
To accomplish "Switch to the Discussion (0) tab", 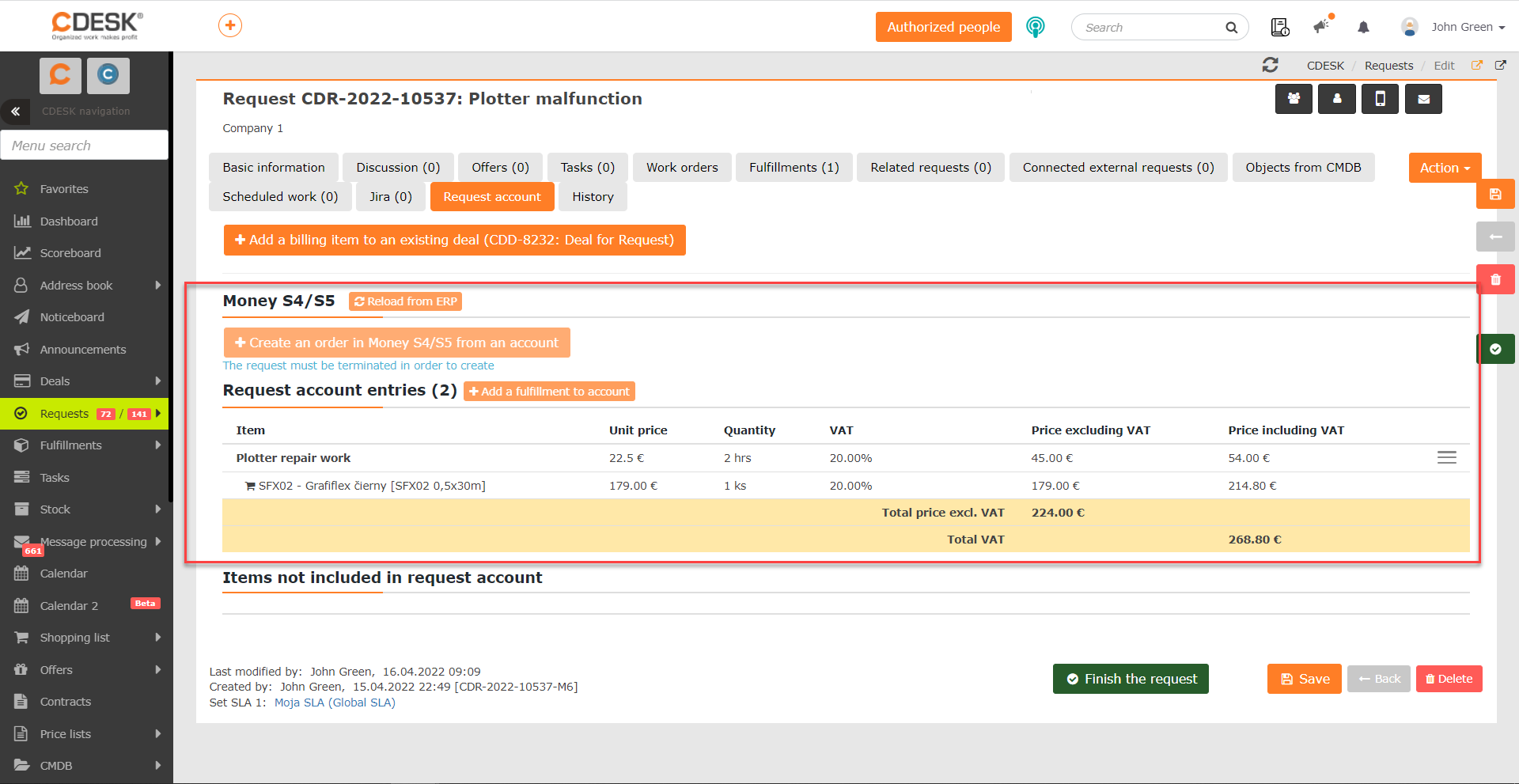I will (398, 168).
